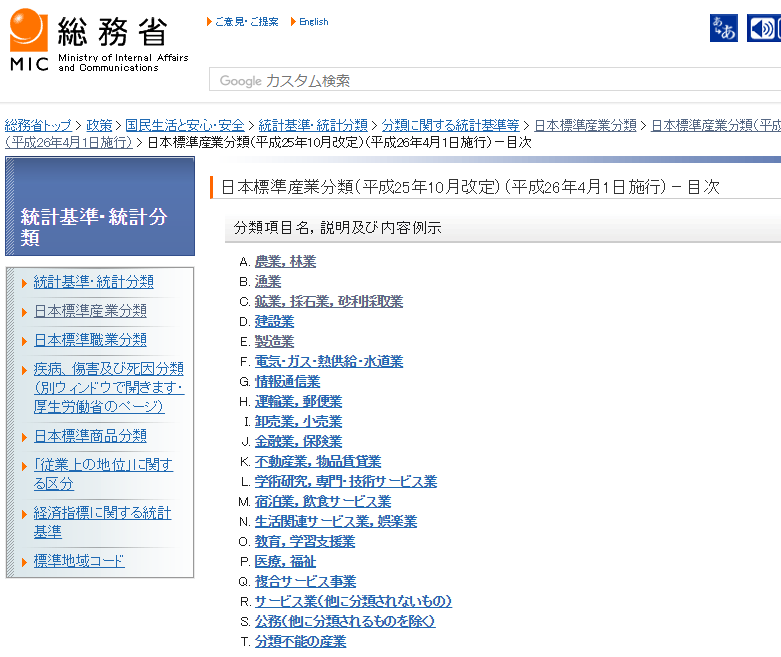The height and width of the screenshot is (657, 781).
Task: Click the 分類項目名，説明及び内容例示 heading text
Action: pos(337,228)
